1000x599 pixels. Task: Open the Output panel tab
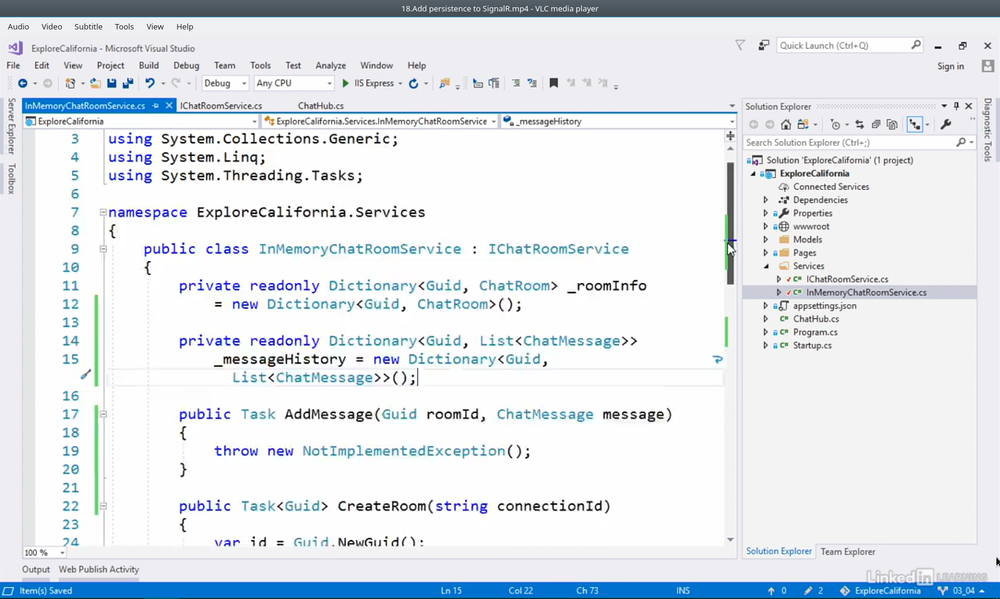click(x=36, y=569)
